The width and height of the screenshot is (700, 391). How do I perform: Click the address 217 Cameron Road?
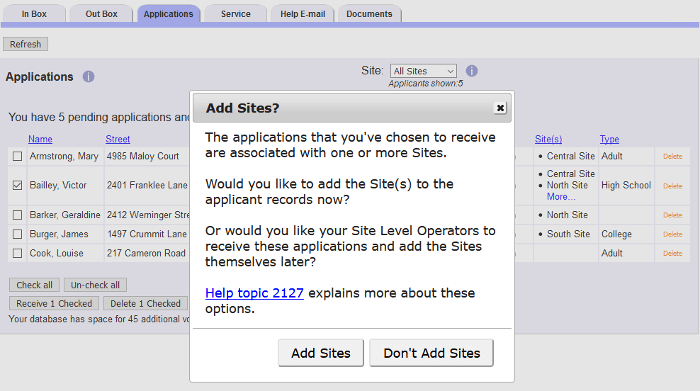pos(146,253)
